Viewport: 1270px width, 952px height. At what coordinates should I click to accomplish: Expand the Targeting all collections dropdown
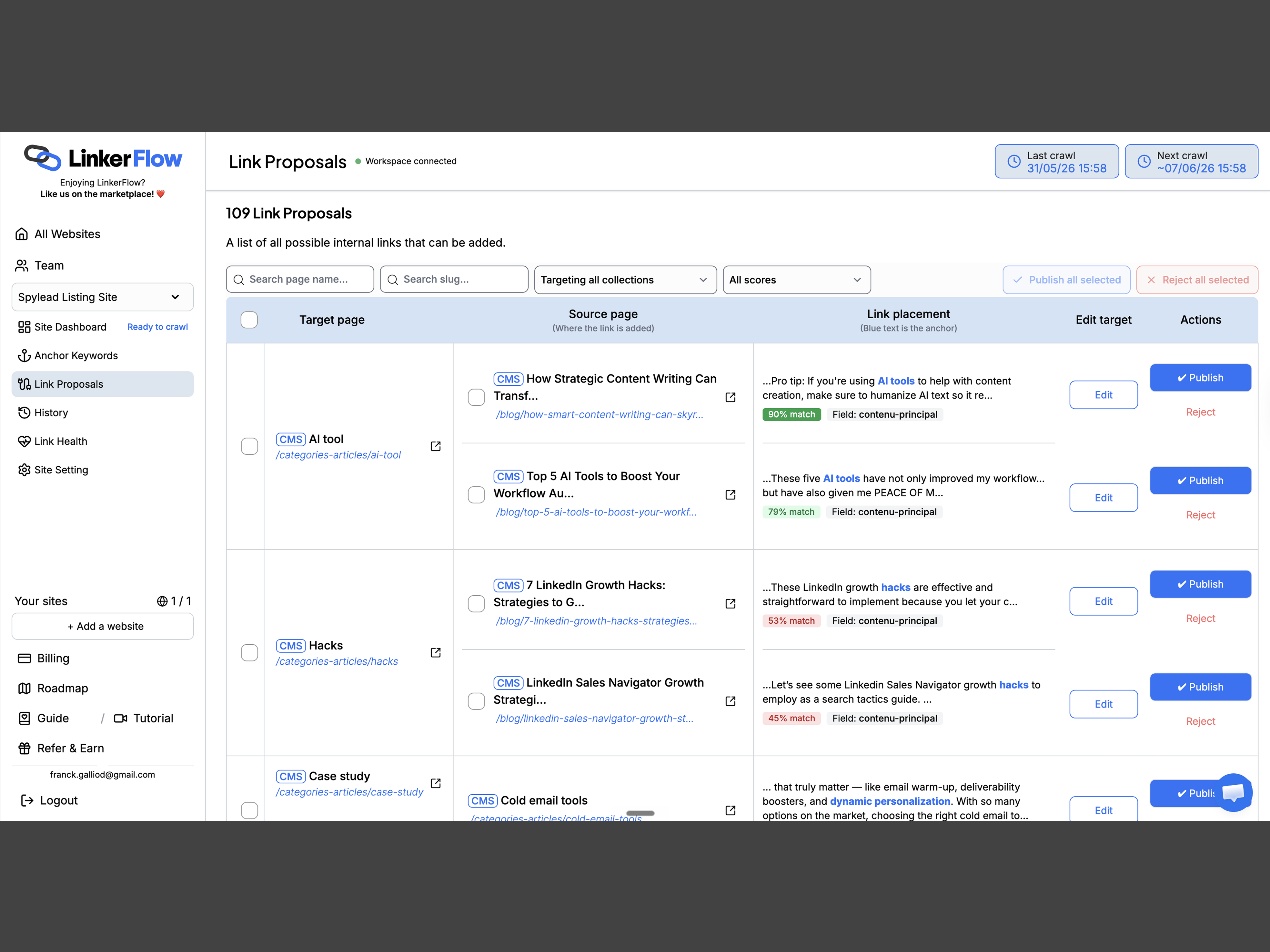click(625, 280)
